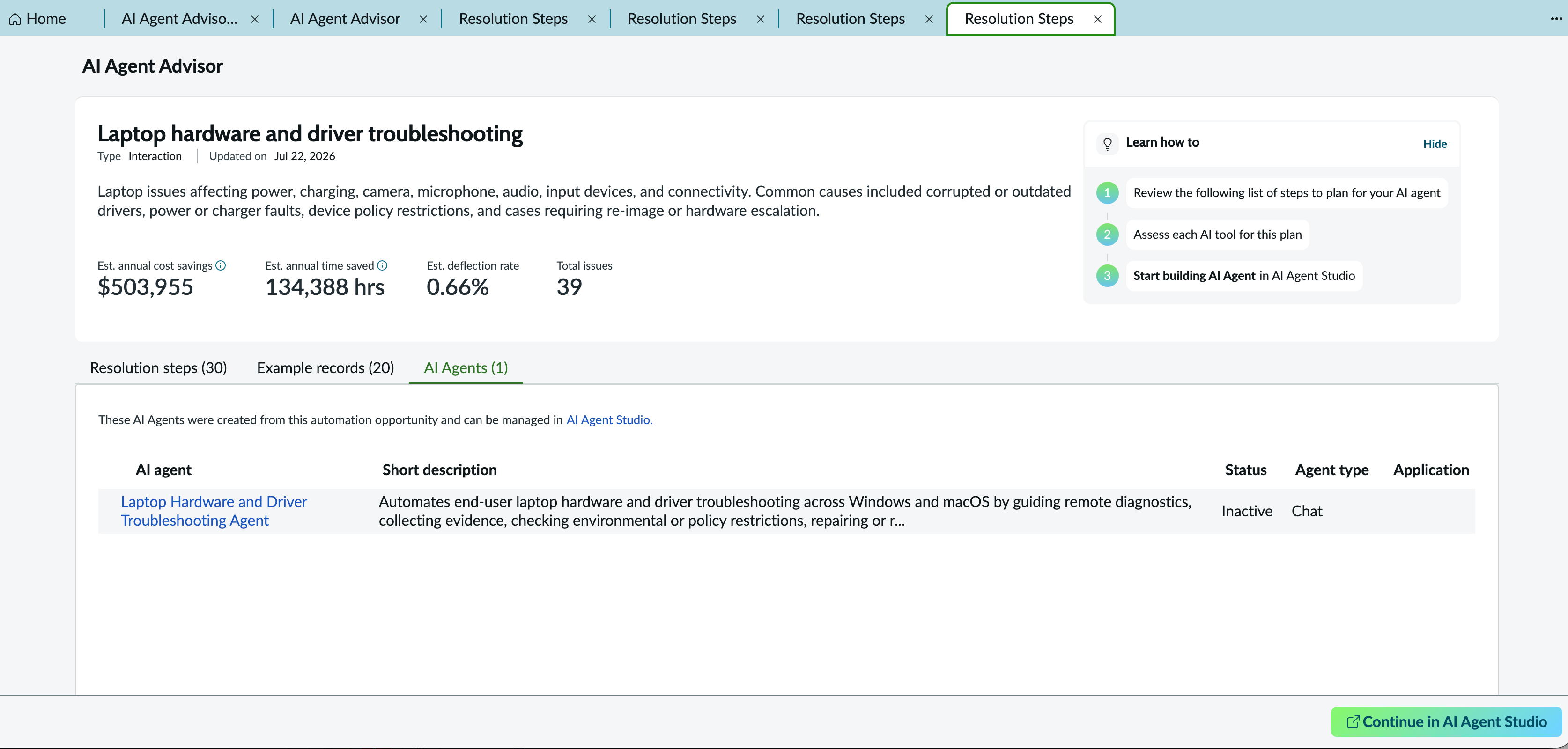Click the $503,955 cost savings value
Screen dimensions: 1568x749
point(146,287)
